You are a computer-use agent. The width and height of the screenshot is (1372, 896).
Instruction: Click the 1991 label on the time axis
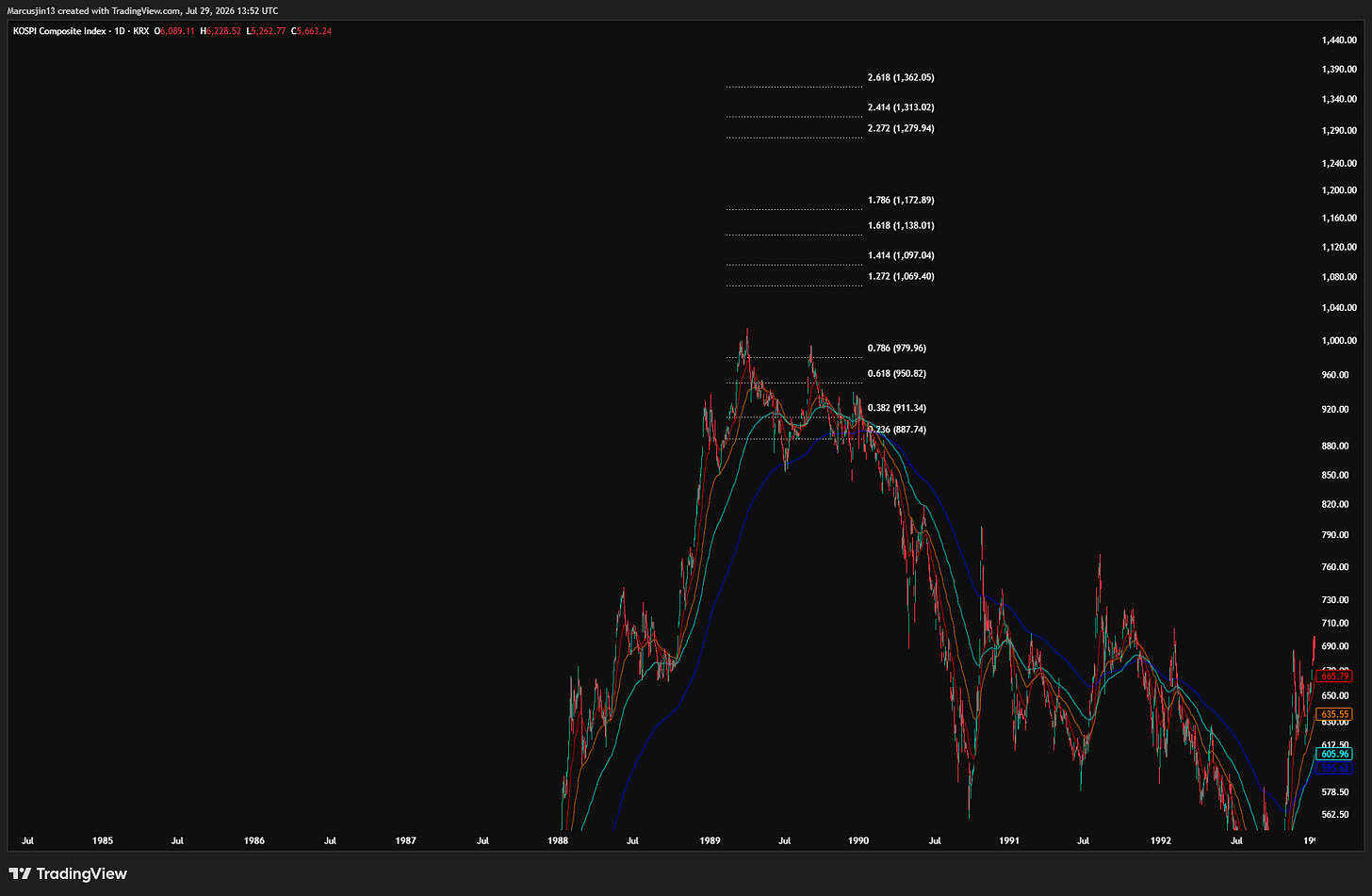1009,840
